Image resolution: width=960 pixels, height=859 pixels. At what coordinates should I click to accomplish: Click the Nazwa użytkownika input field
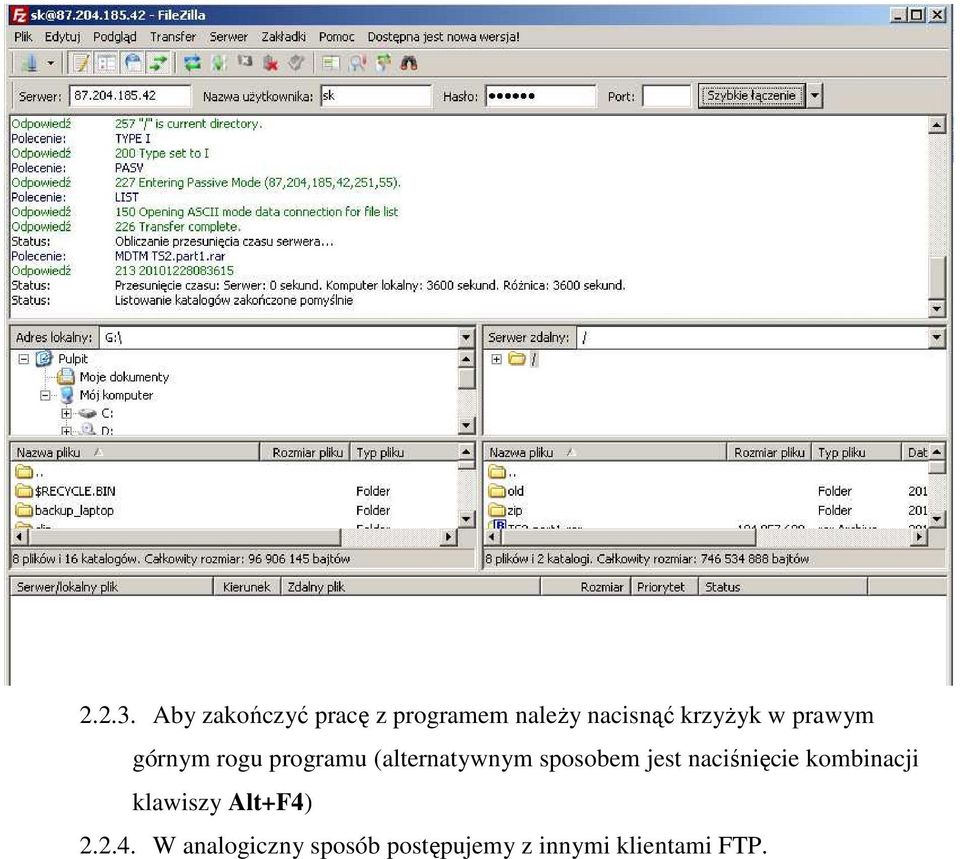tap(376, 96)
